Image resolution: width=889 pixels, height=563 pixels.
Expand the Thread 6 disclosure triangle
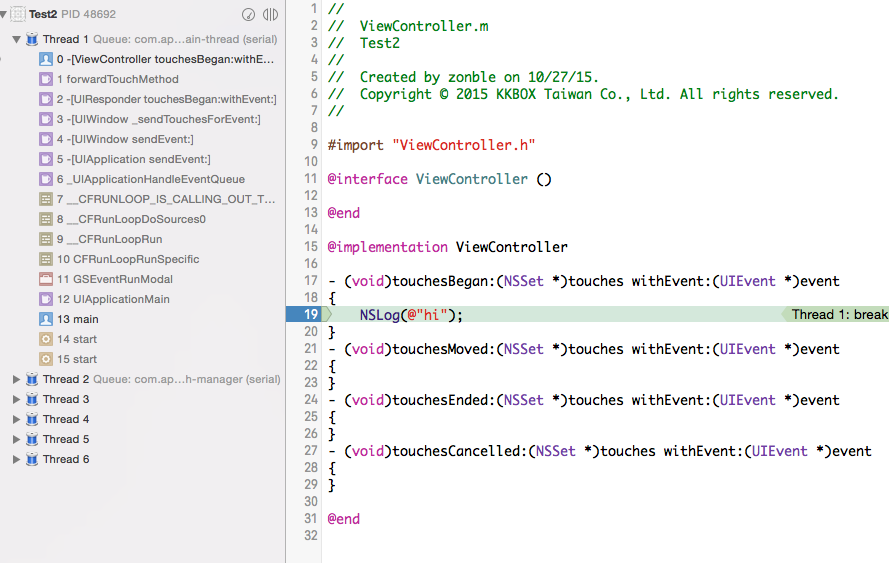(x=16, y=459)
